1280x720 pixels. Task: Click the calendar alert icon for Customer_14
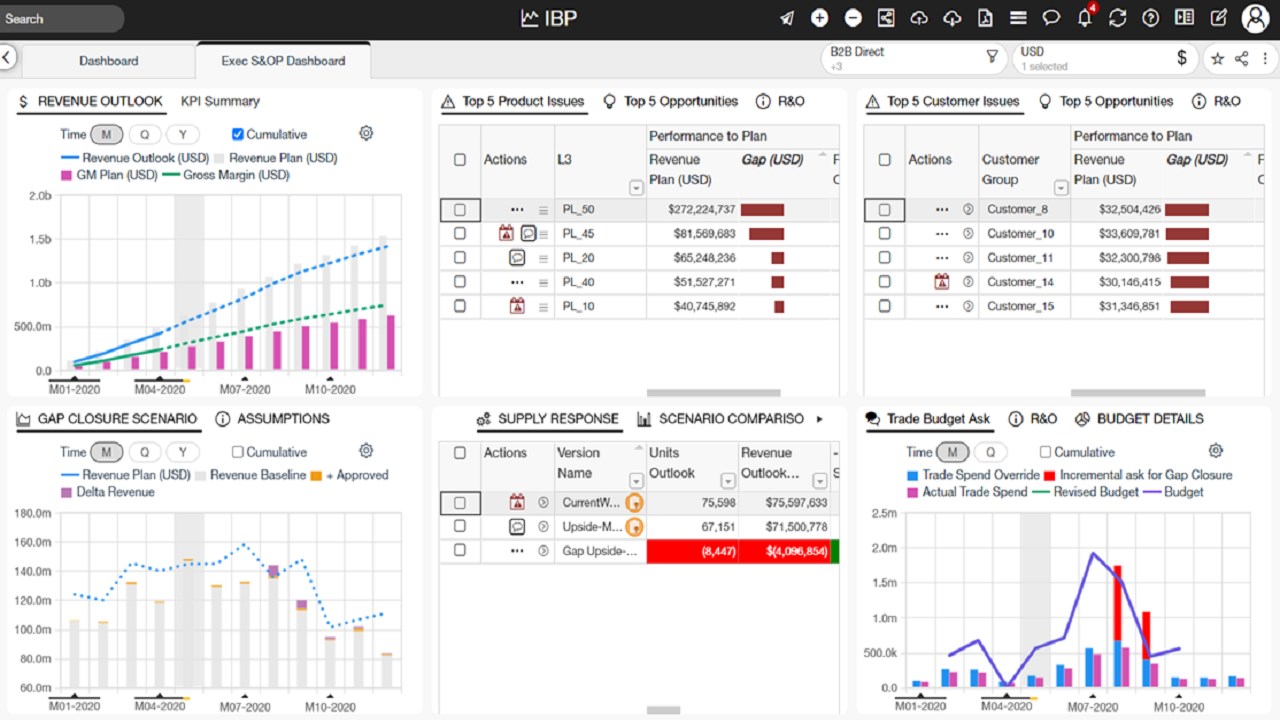(x=941, y=281)
